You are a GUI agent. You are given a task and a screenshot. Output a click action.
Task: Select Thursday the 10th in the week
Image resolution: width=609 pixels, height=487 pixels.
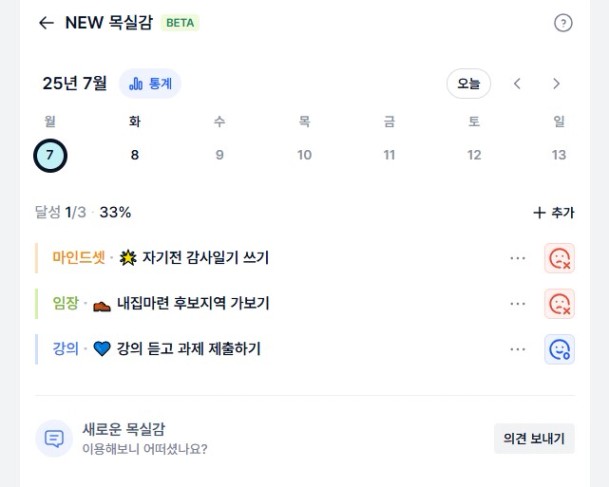[304, 155]
